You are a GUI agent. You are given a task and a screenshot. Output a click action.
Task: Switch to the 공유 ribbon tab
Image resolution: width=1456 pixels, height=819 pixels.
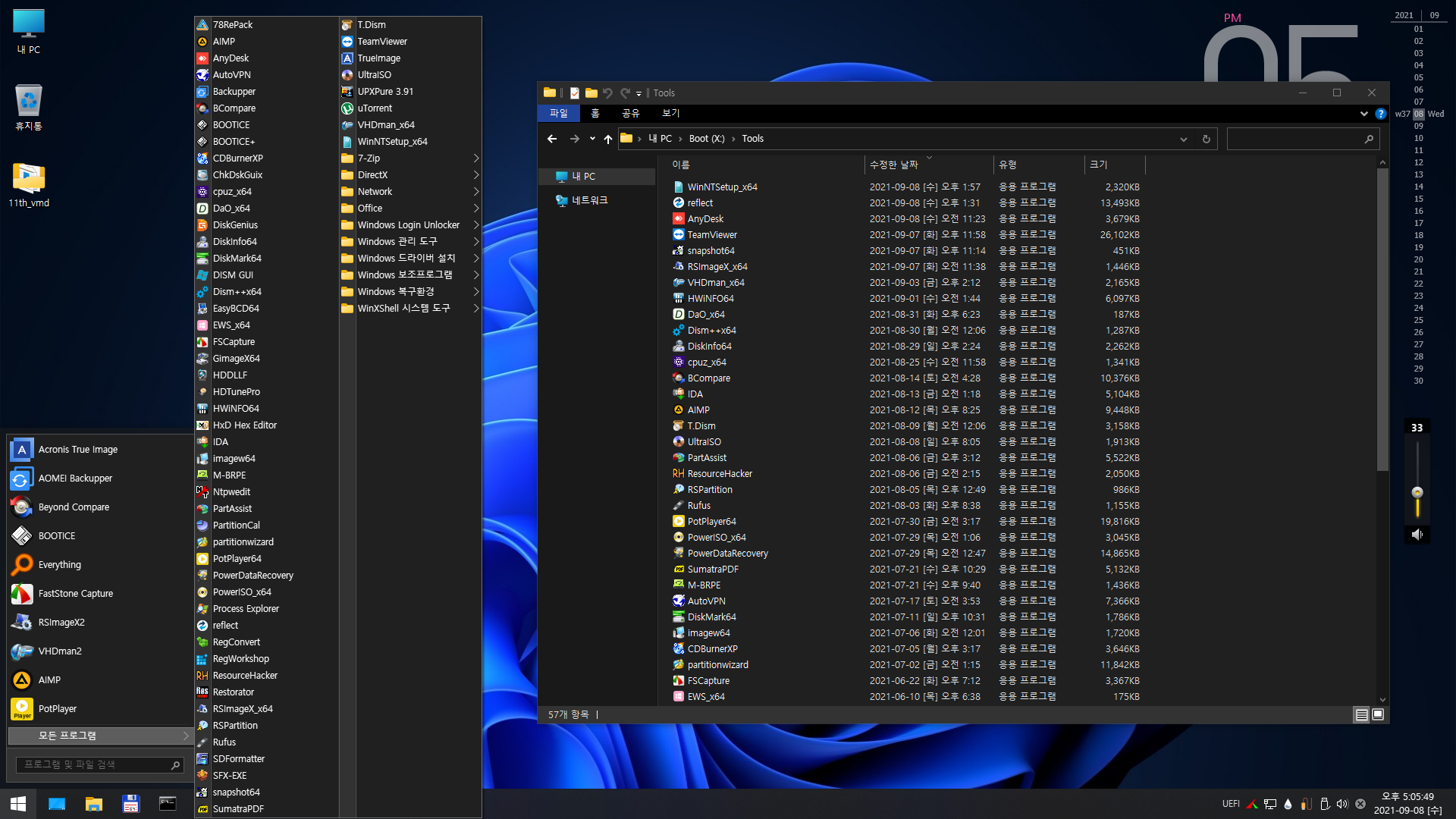[x=631, y=114]
